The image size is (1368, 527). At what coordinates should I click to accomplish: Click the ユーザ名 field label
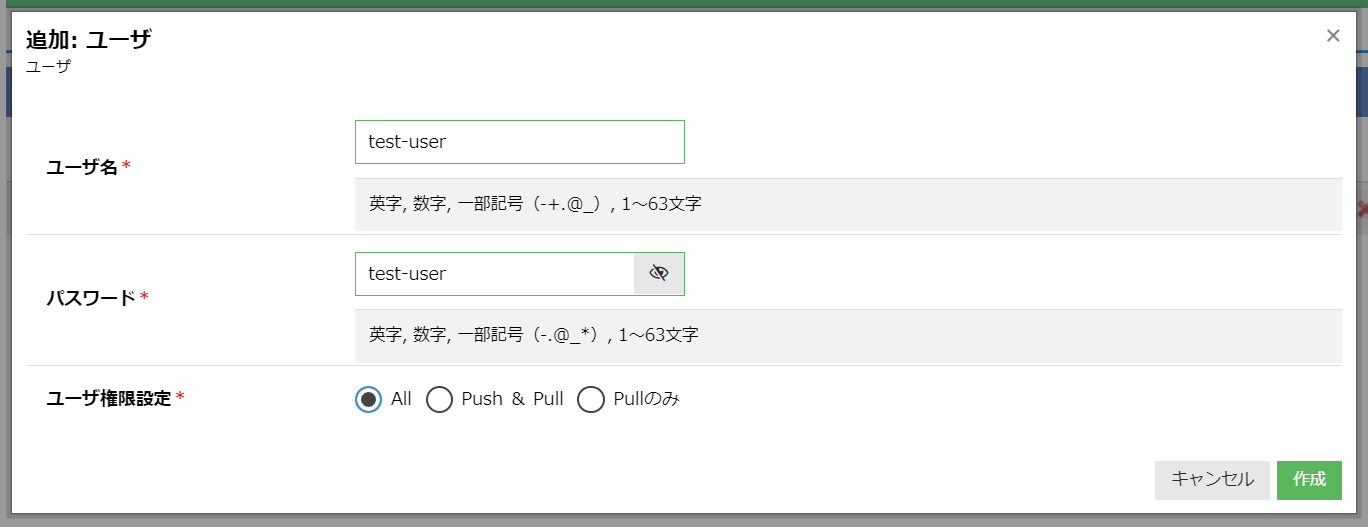coord(82,168)
